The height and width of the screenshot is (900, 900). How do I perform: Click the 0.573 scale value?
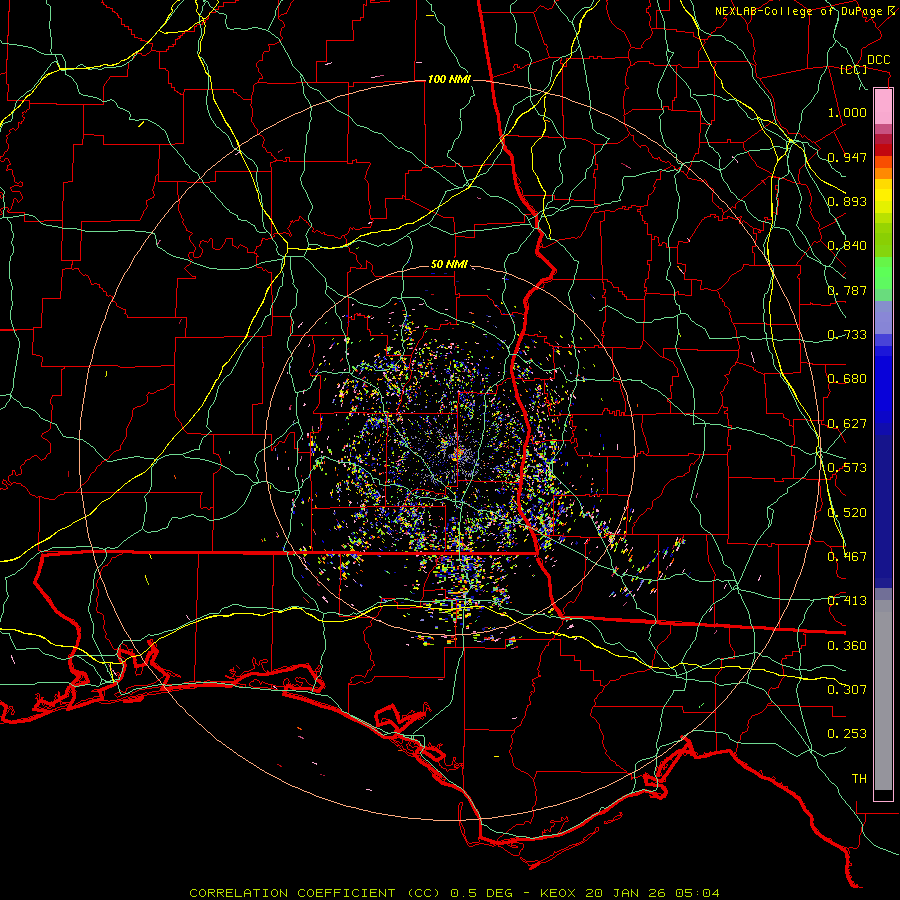pos(847,468)
